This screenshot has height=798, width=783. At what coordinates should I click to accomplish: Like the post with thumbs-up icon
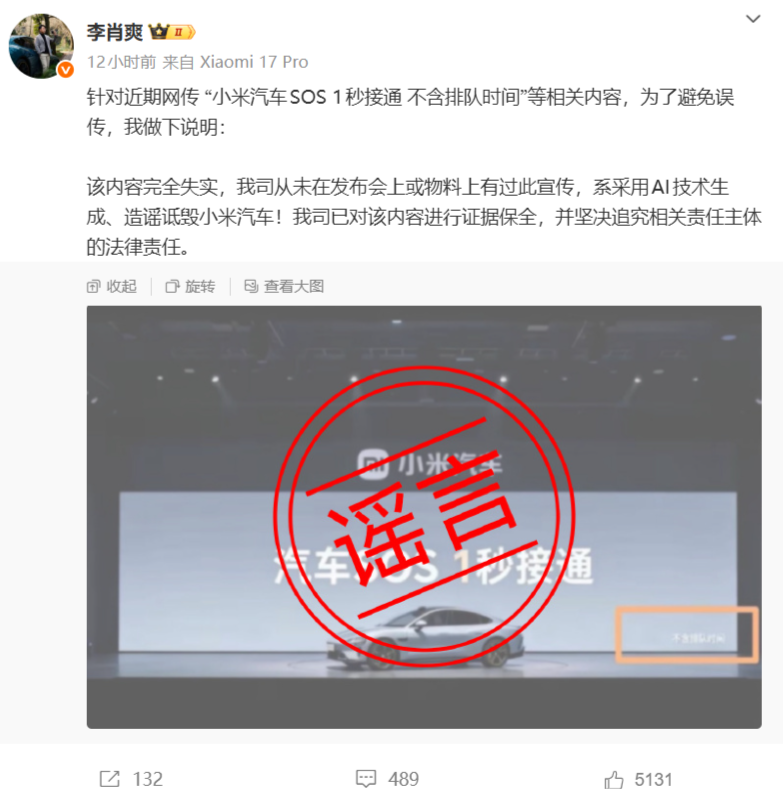coord(614,779)
